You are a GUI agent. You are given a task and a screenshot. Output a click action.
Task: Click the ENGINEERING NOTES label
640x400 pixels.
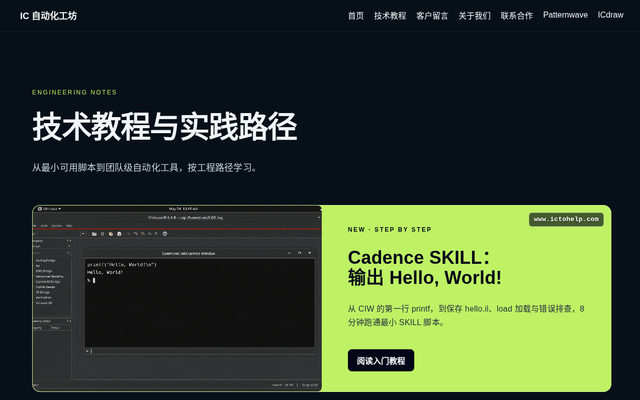pyautogui.click(x=74, y=92)
